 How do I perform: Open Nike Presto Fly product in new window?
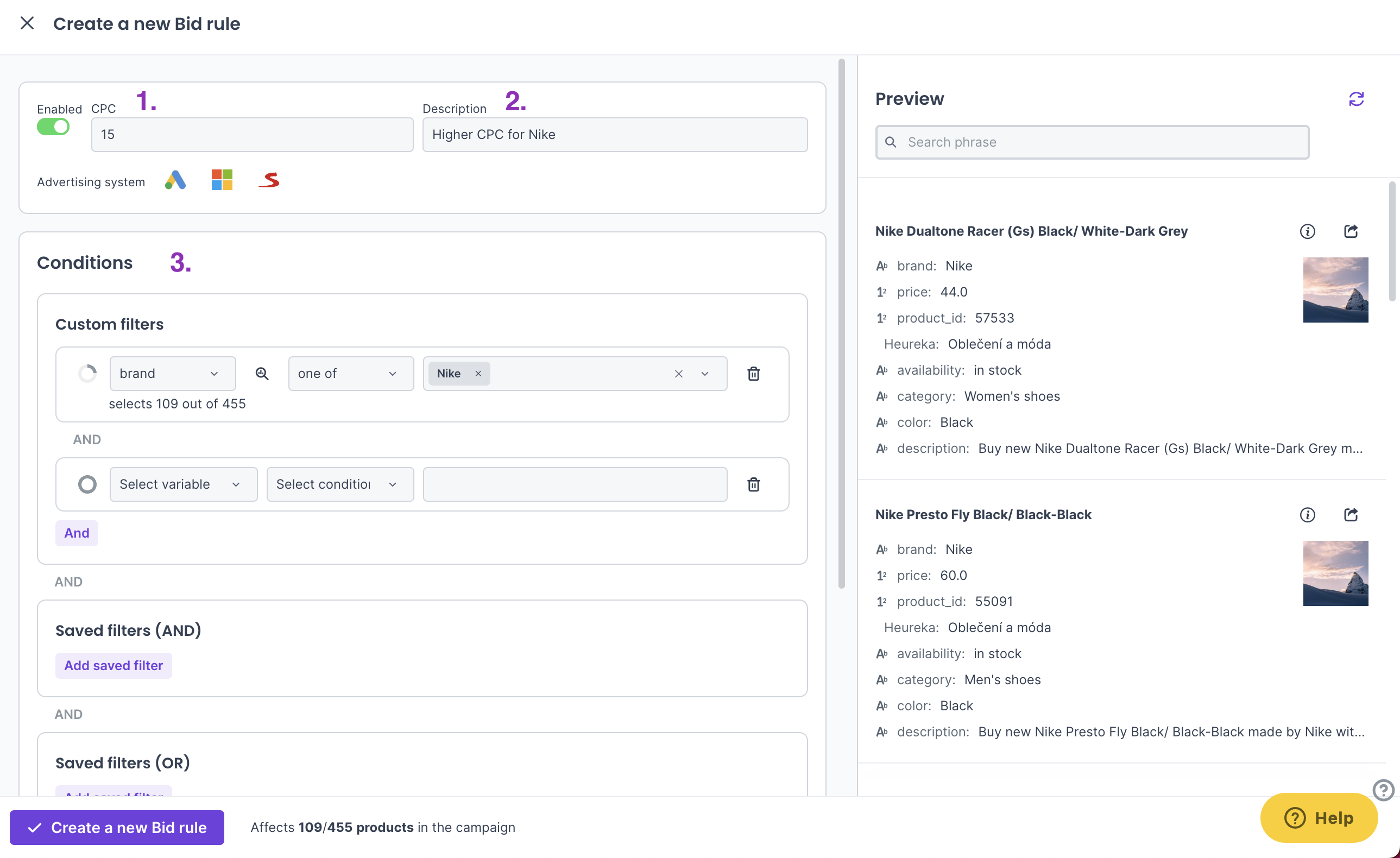tap(1351, 515)
